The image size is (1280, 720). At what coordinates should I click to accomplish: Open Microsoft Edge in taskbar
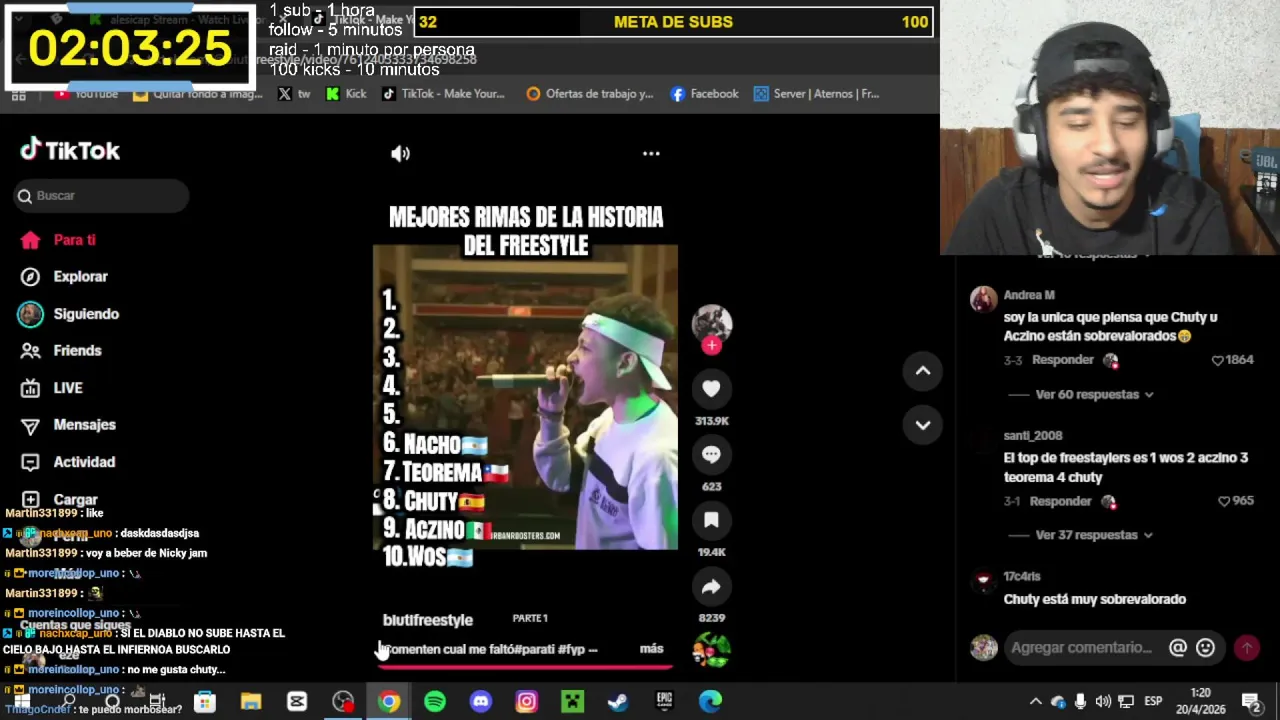pyautogui.click(x=710, y=702)
